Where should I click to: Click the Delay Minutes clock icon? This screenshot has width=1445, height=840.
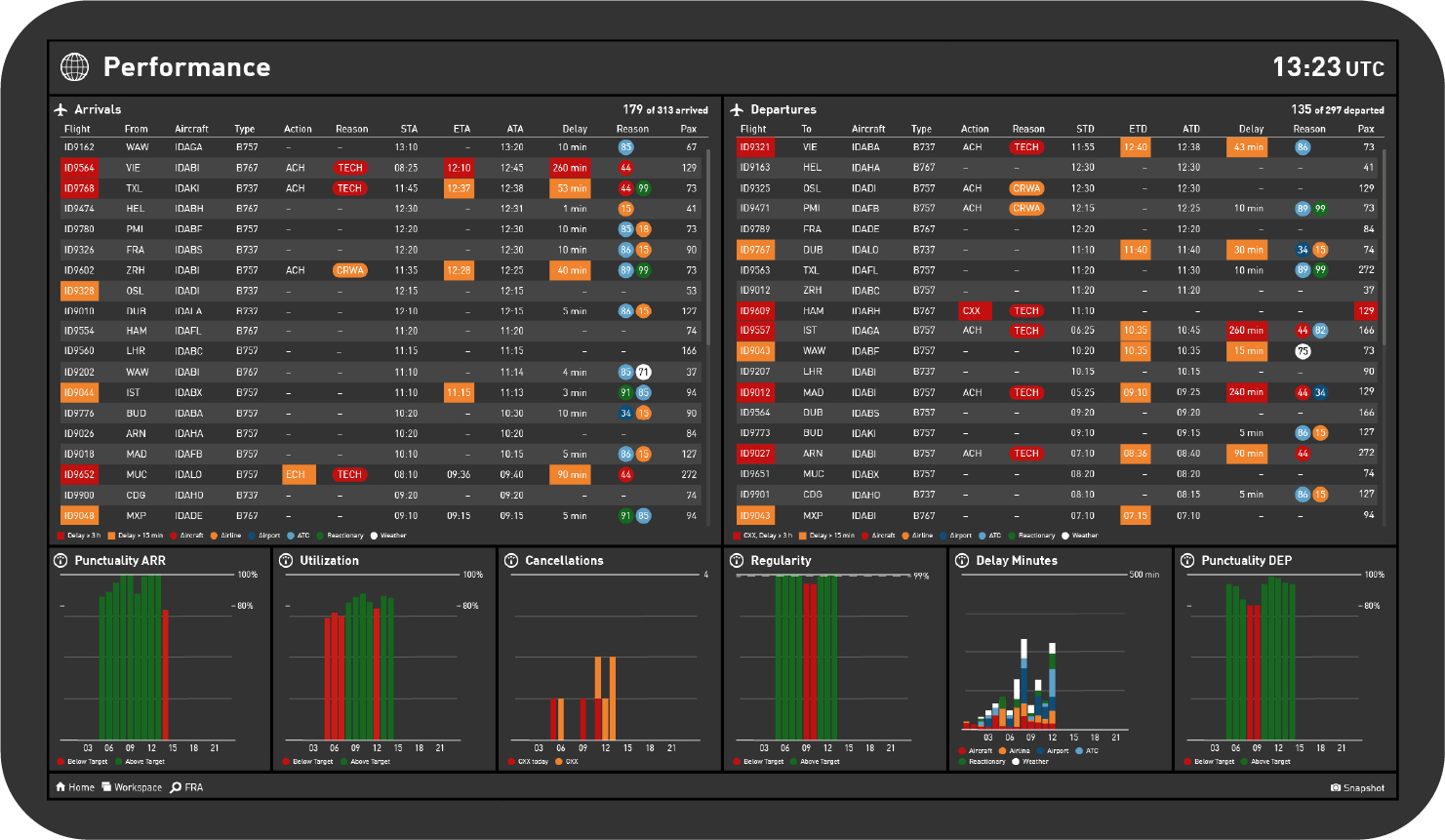[962, 561]
